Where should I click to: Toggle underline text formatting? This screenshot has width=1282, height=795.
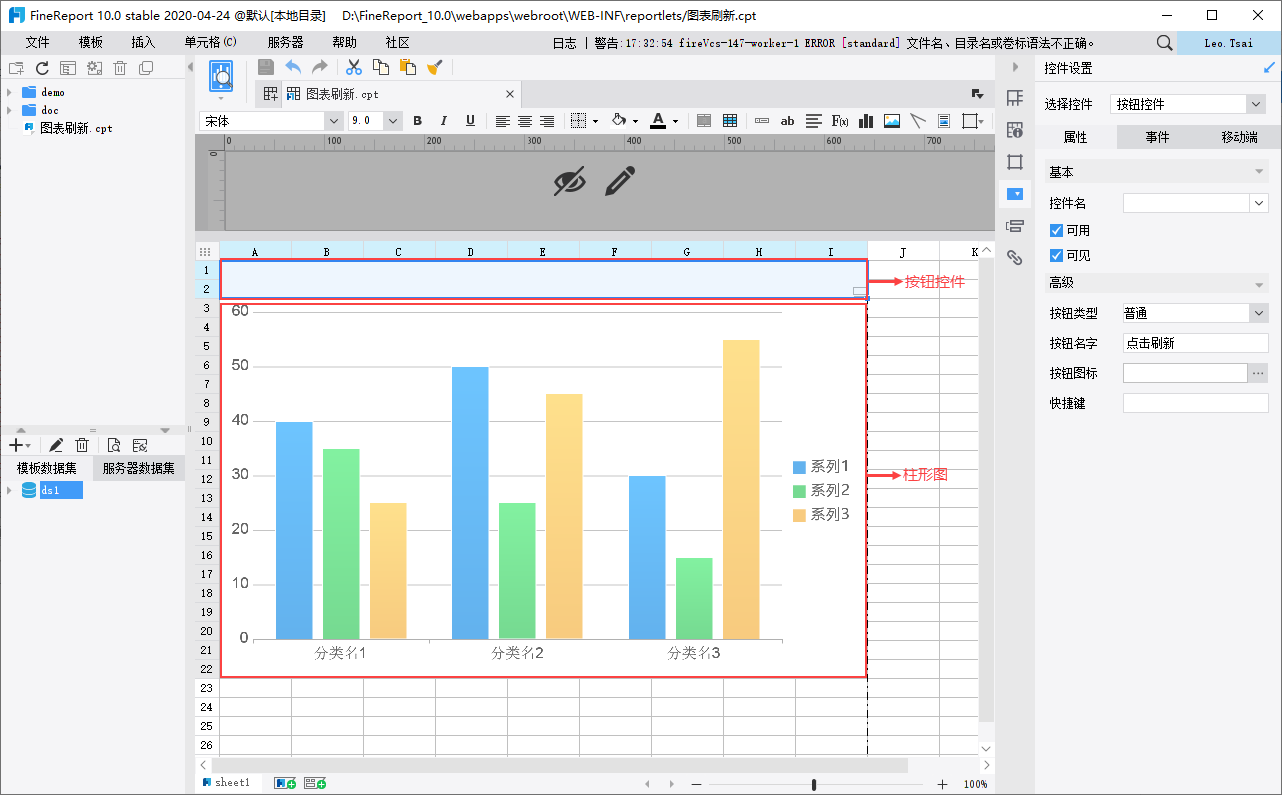point(470,121)
